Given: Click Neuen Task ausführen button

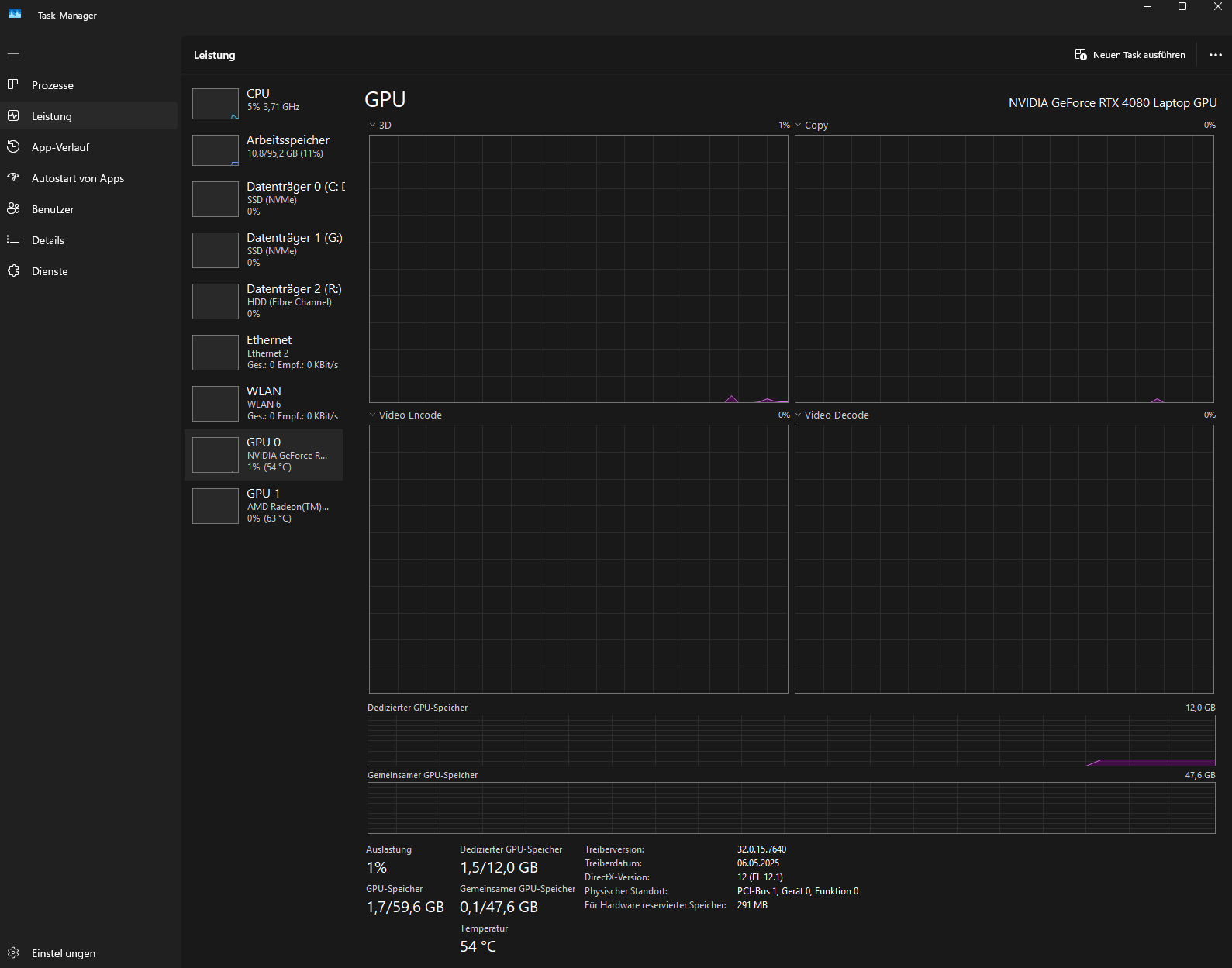Looking at the screenshot, I should [1130, 55].
